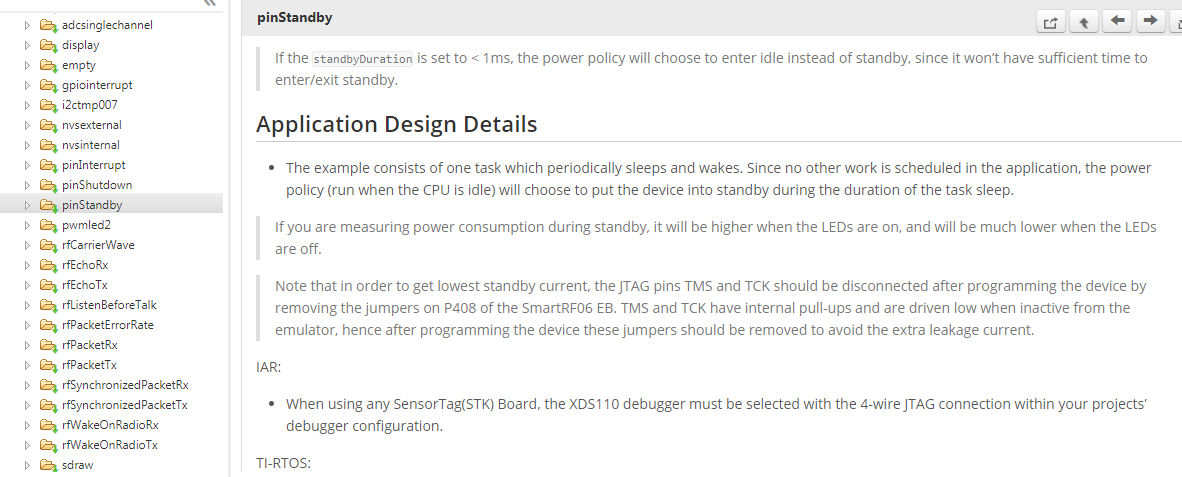Expand the pinShutdown tree node

(28, 185)
